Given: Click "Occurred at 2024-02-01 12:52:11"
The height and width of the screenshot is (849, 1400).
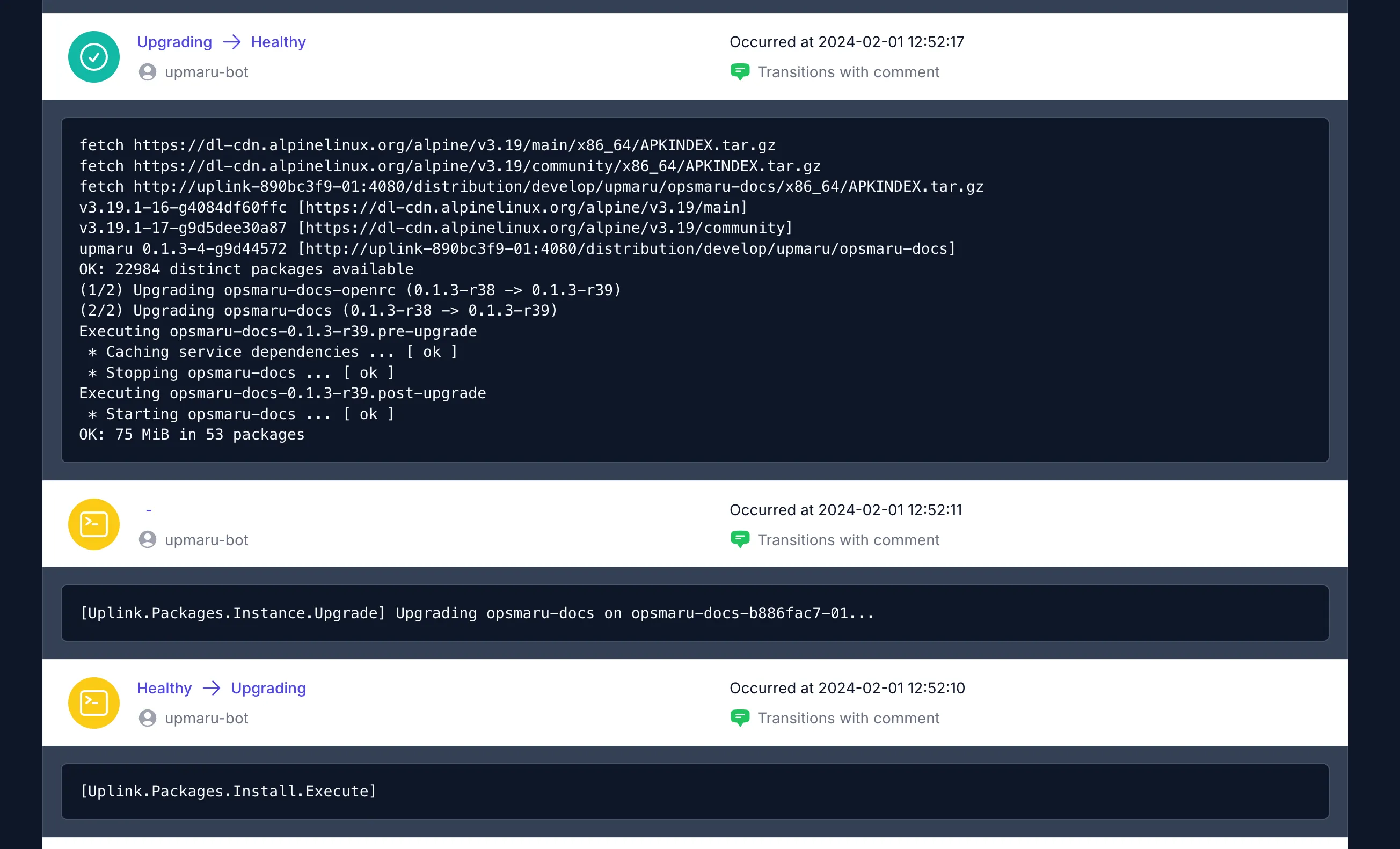Looking at the screenshot, I should click(x=846, y=510).
